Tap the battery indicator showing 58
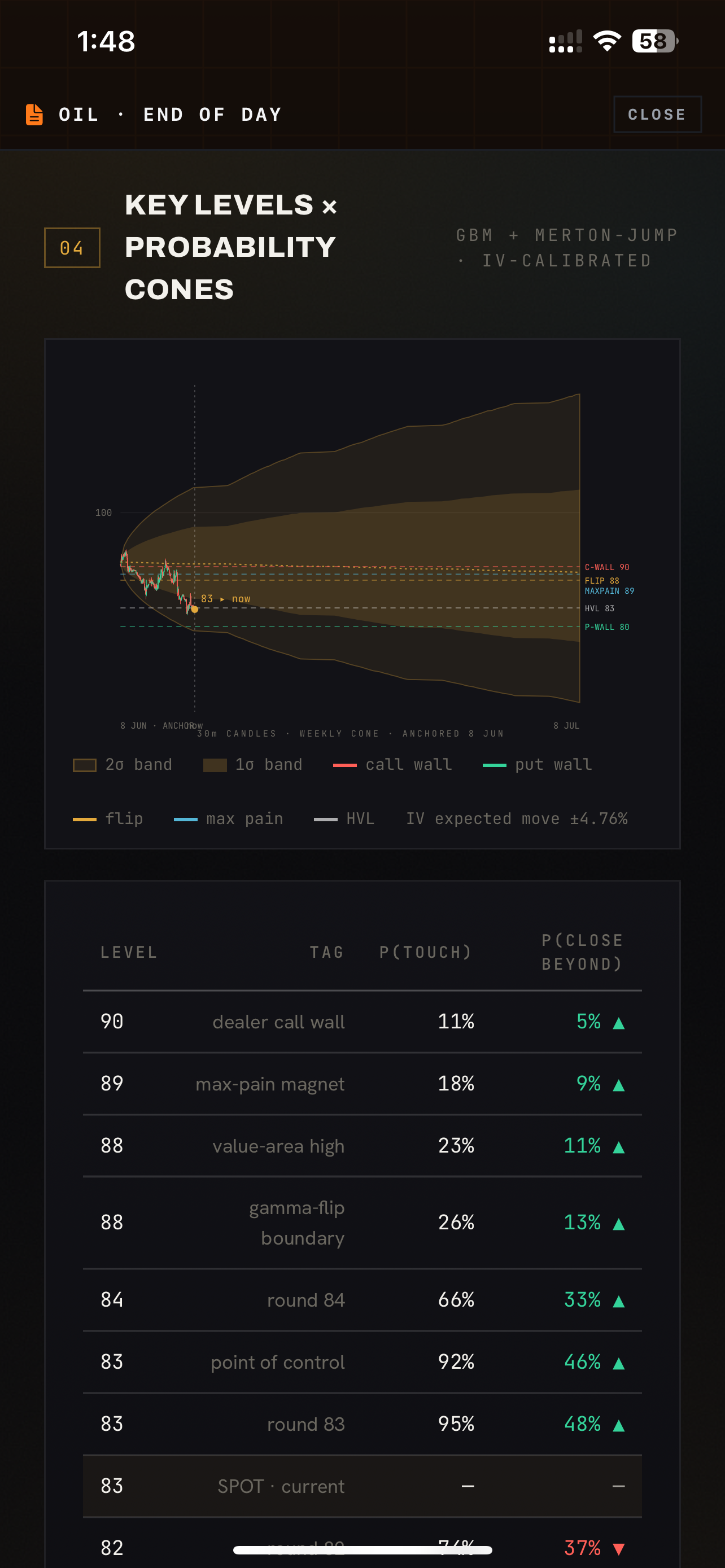This screenshot has width=725, height=1568. [655, 41]
